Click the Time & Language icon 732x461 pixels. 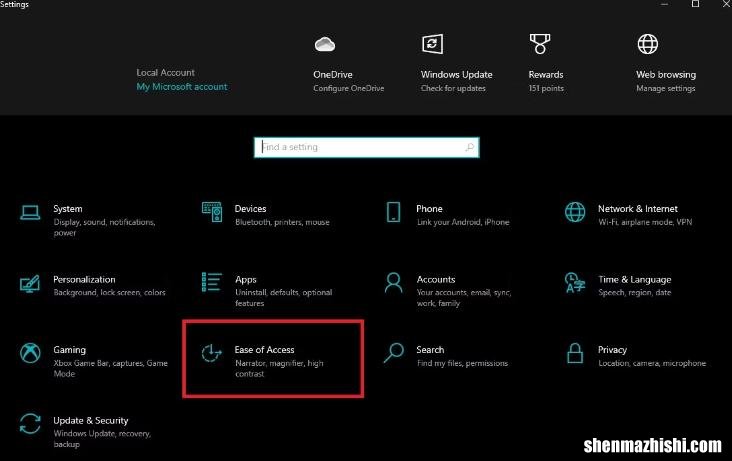point(575,283)
